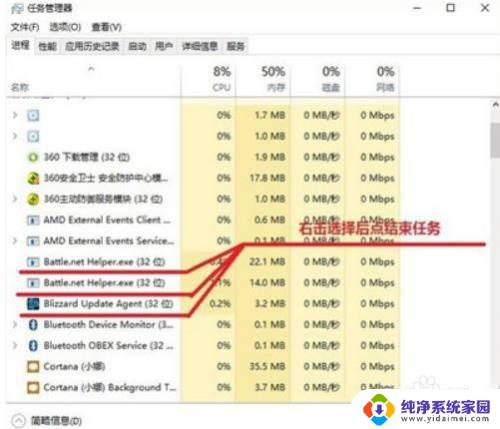Click the 360 下载管理 process icon
The image size is (500, 429).
coord(33,157)
